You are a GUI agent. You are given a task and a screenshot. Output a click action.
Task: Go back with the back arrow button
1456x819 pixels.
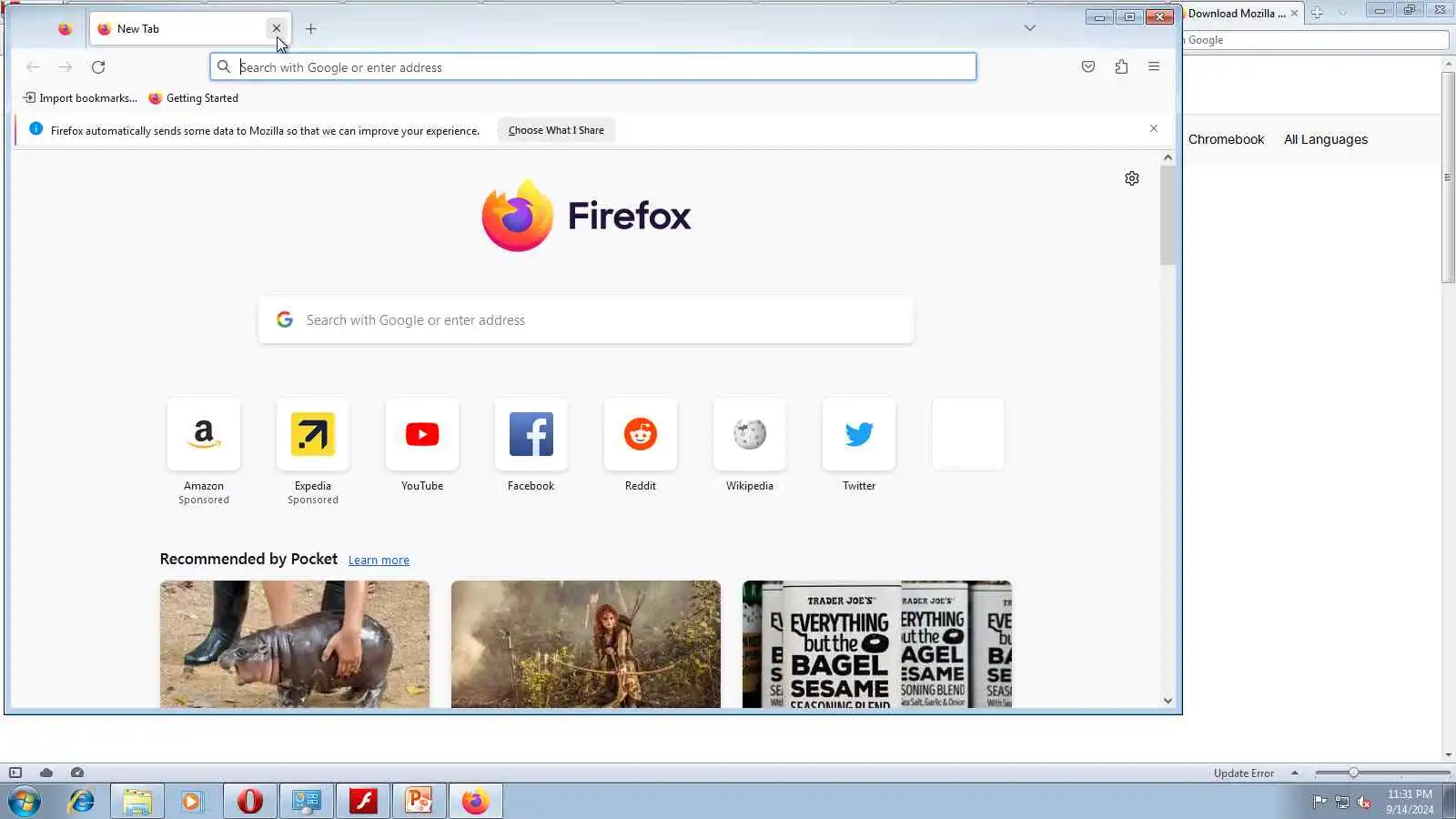pos(33,66)
